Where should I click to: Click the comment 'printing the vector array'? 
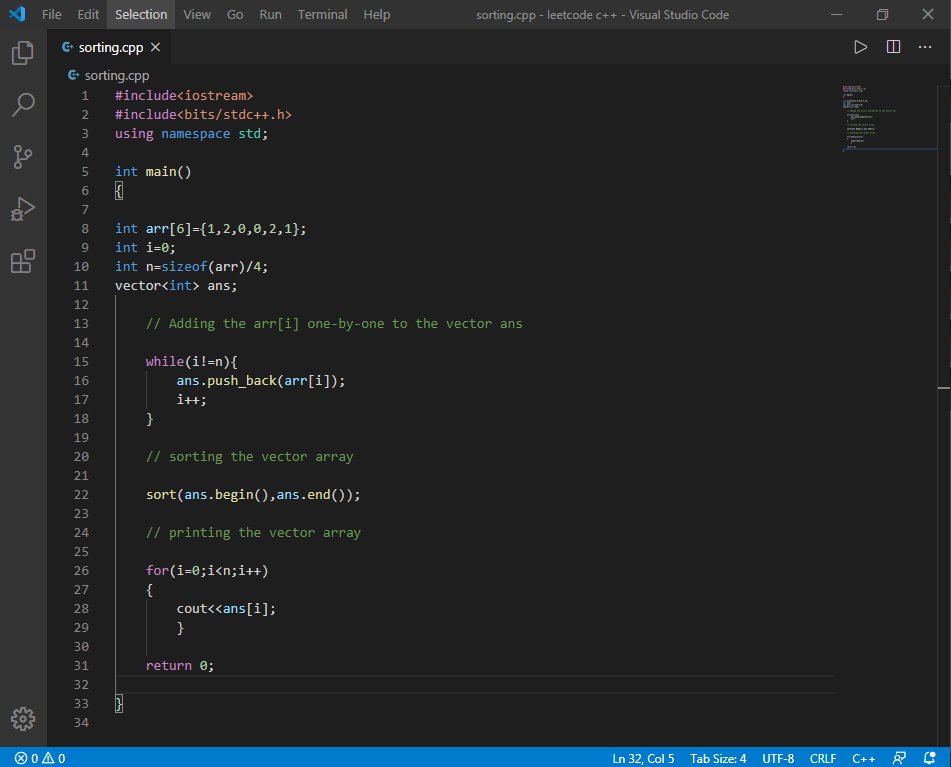click(x=253, y=533)
